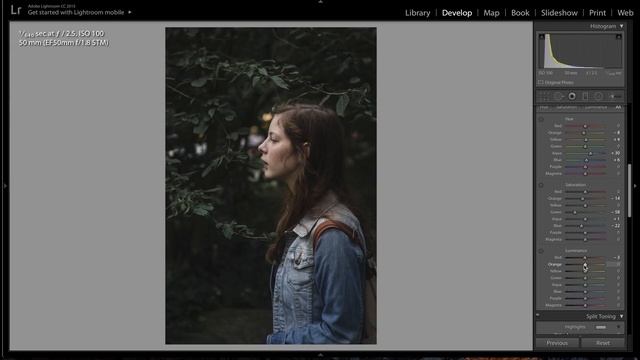Show only Luminance in HSL panel

(596, 107)
